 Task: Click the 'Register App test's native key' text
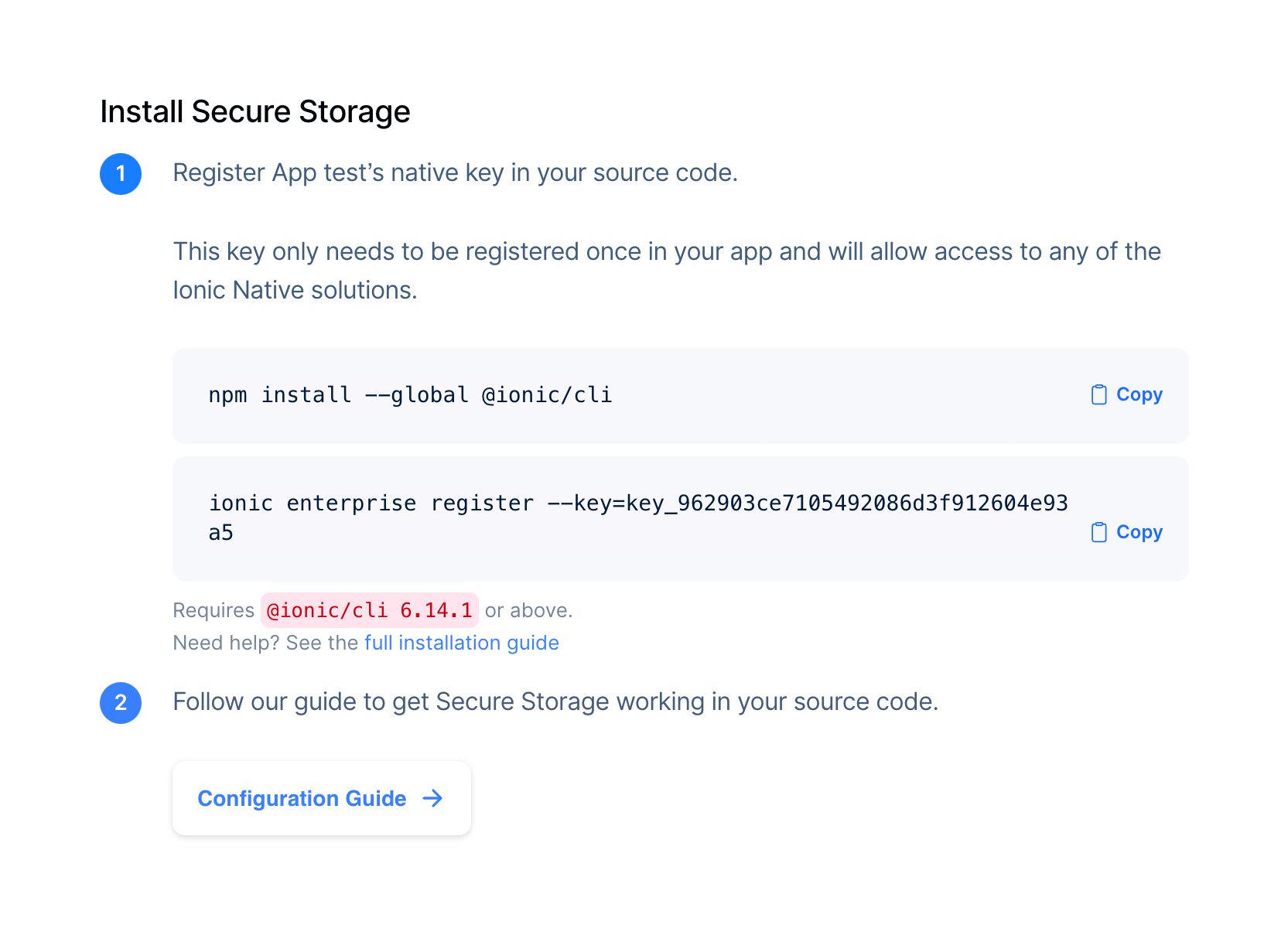[x=455, y=172]
